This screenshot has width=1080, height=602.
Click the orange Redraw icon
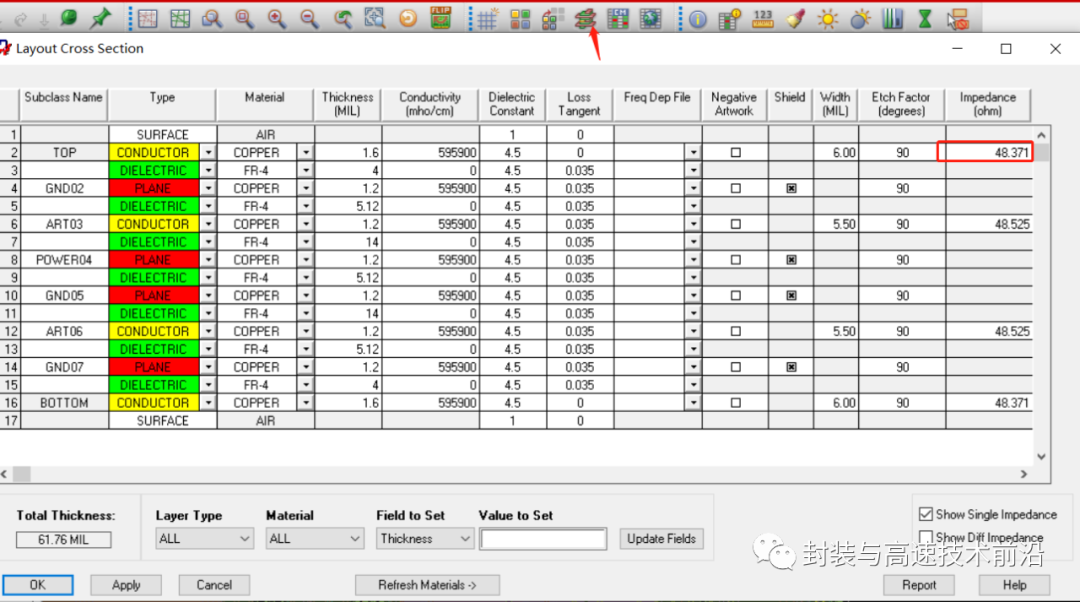click(408, 19)
